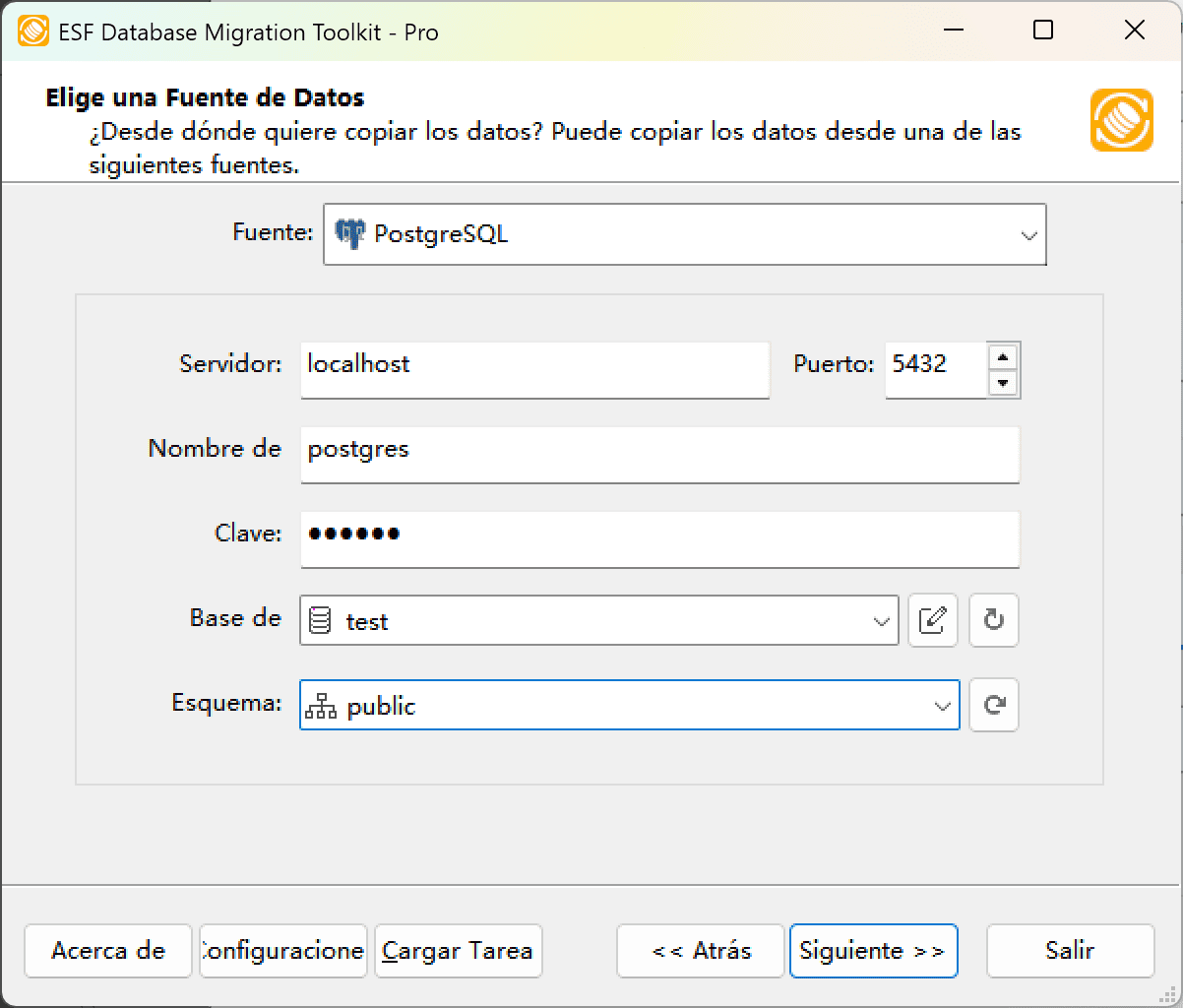Expand the 'Base de' database dropdown
The image size is (1183, 1008).
coord(881,620)
